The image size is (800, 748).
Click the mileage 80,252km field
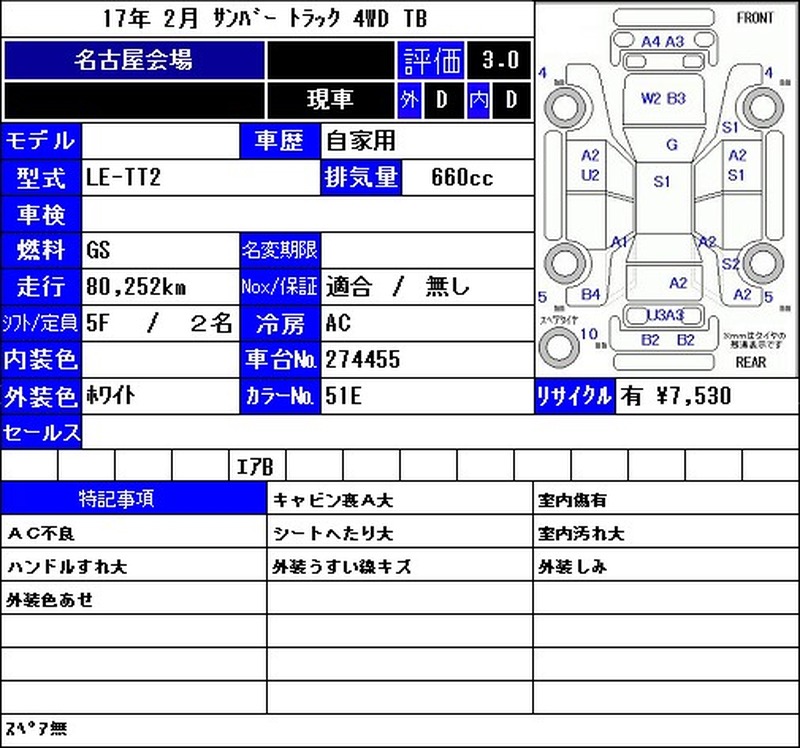[160, 287]
